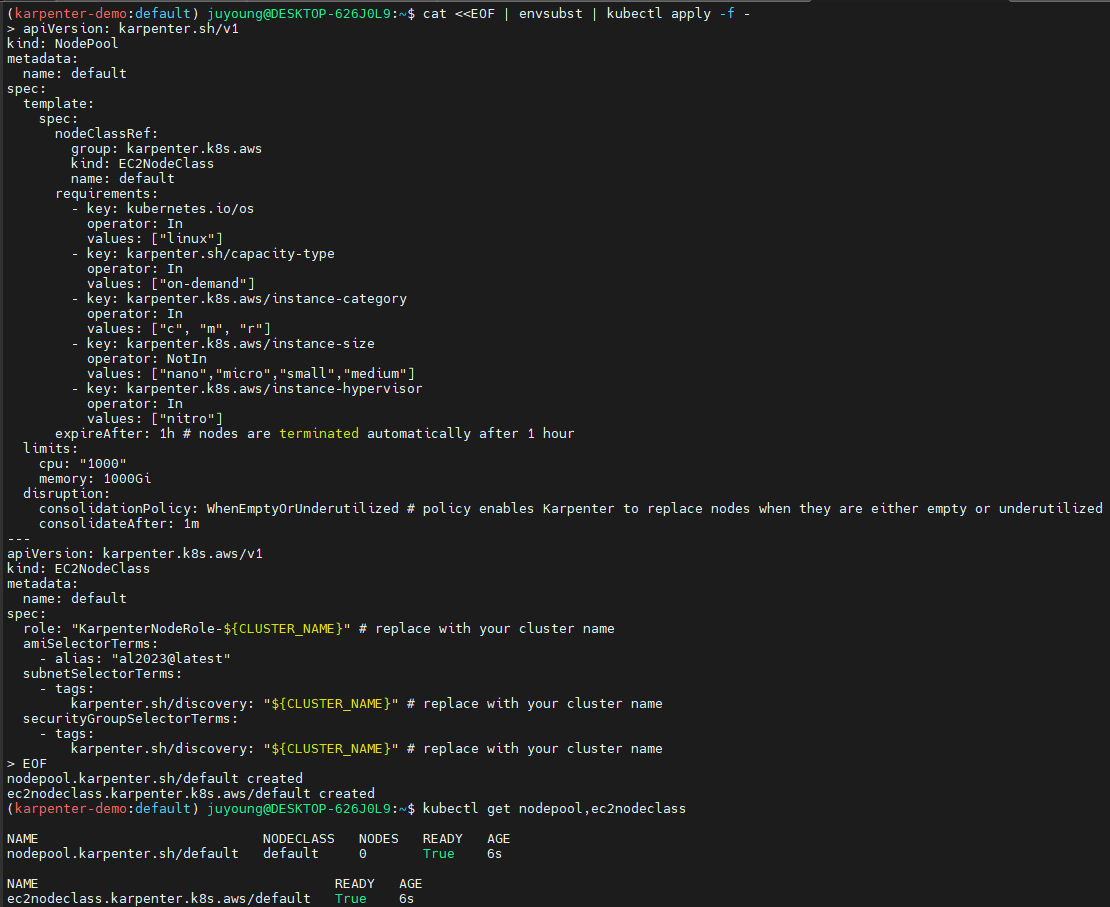Click 'apiVersion: karpenter.k8s.aws/v1' line
This screenshot has height=907, width=1110.
pyautogui.click(x=135, y=554)
